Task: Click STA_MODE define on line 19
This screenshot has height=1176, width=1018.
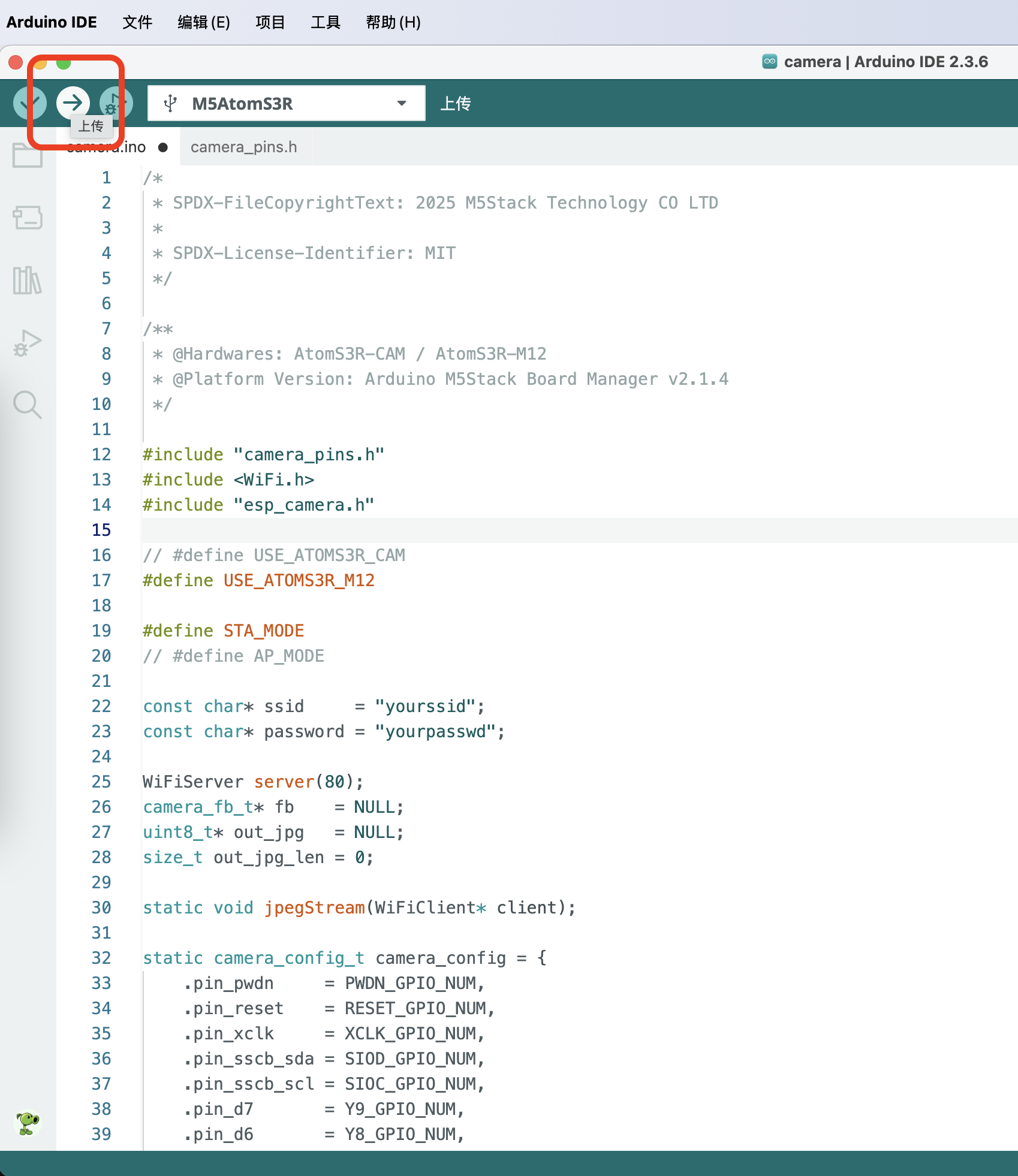Action: [x=264, y=631]
